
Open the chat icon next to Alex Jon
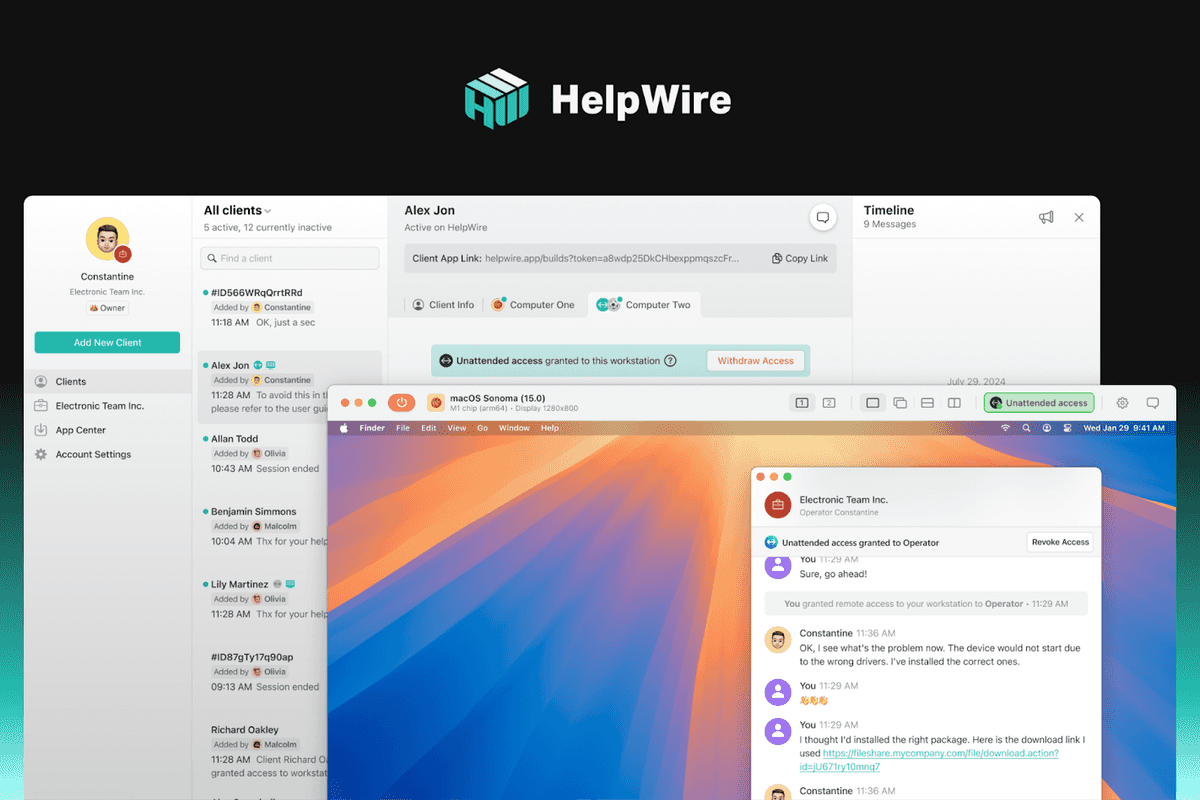(x=822, y=217)
